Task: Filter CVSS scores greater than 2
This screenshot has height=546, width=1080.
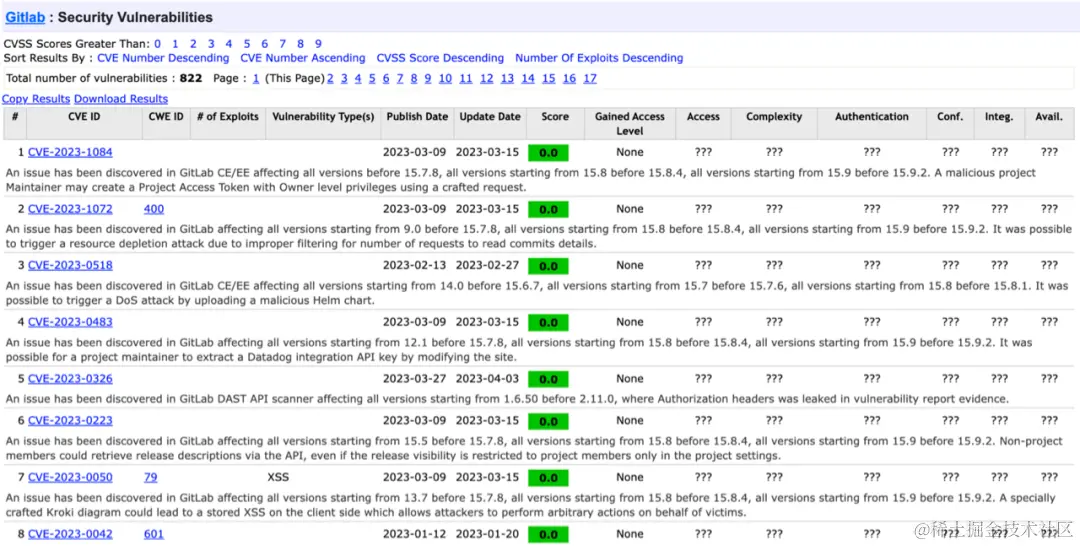Action: tap(193, 43)
